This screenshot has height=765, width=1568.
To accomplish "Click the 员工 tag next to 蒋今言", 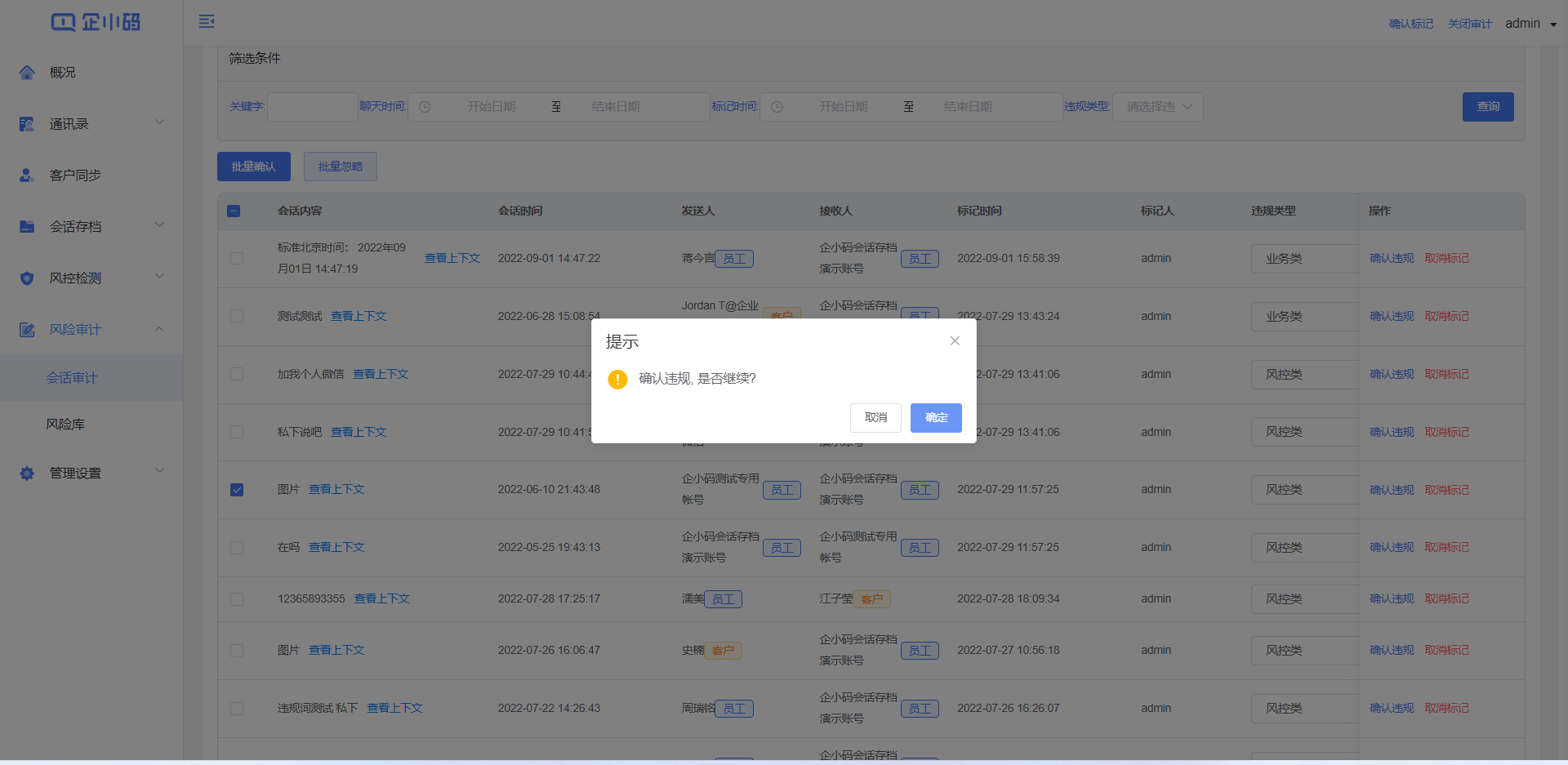I will pyautogui.click(x=734, y=259).
